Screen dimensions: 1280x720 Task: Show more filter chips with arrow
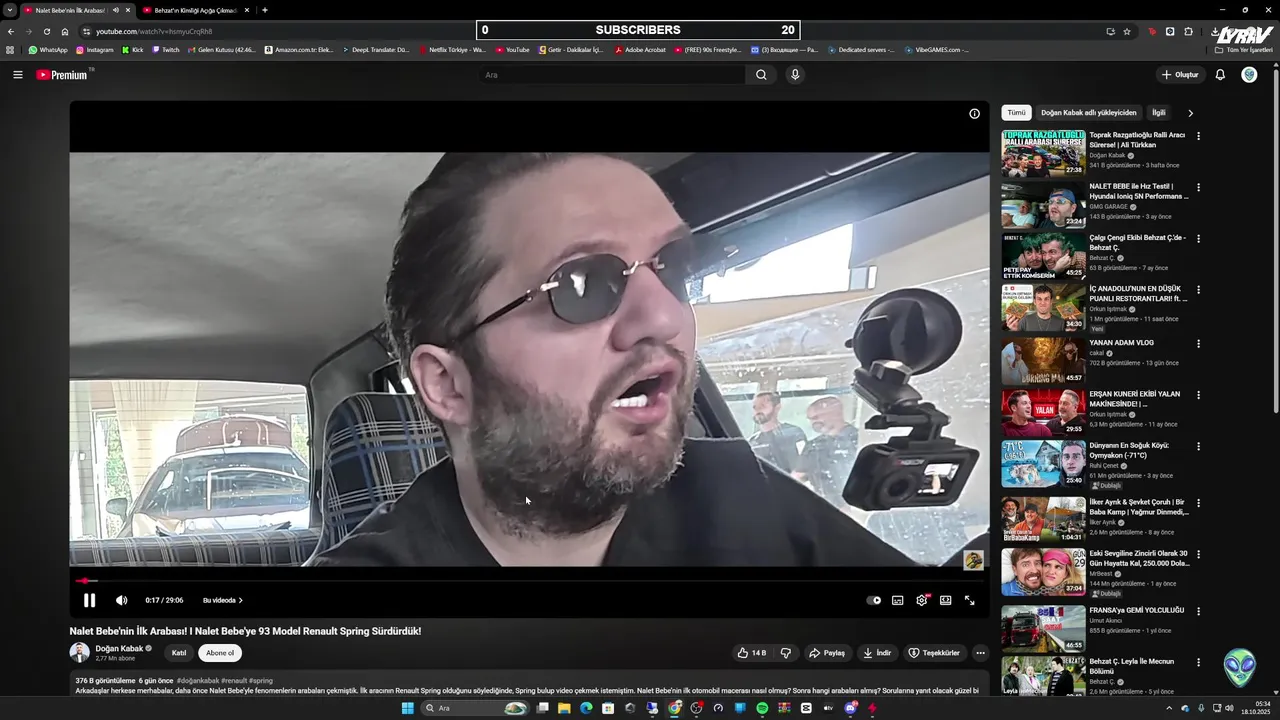tap(1190, 113)
